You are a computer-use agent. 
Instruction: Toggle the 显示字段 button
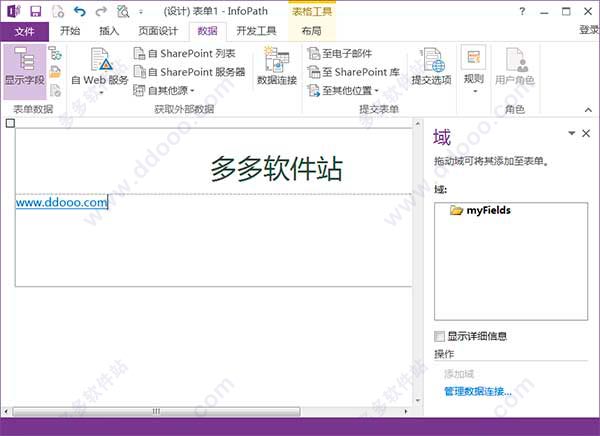[x=25, y=71]
